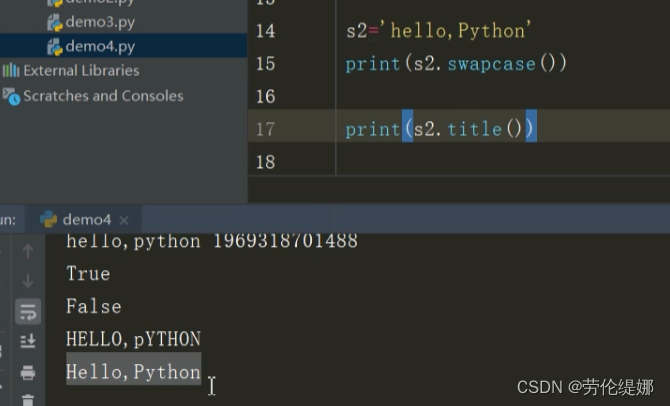This screenshot has width=670, height=406.
Task: Close the demo4 run tab
Action: coord(124,220)
